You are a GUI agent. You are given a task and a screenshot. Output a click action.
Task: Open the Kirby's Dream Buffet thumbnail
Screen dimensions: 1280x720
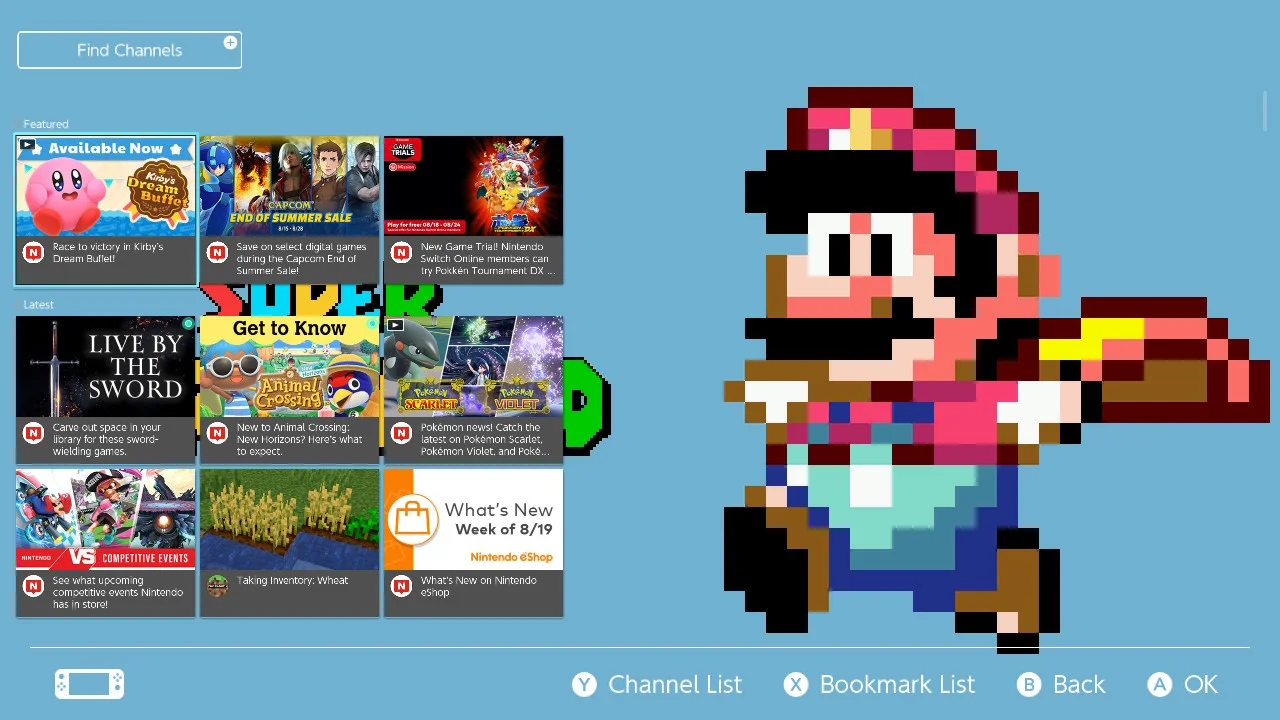tap(106, 186)
